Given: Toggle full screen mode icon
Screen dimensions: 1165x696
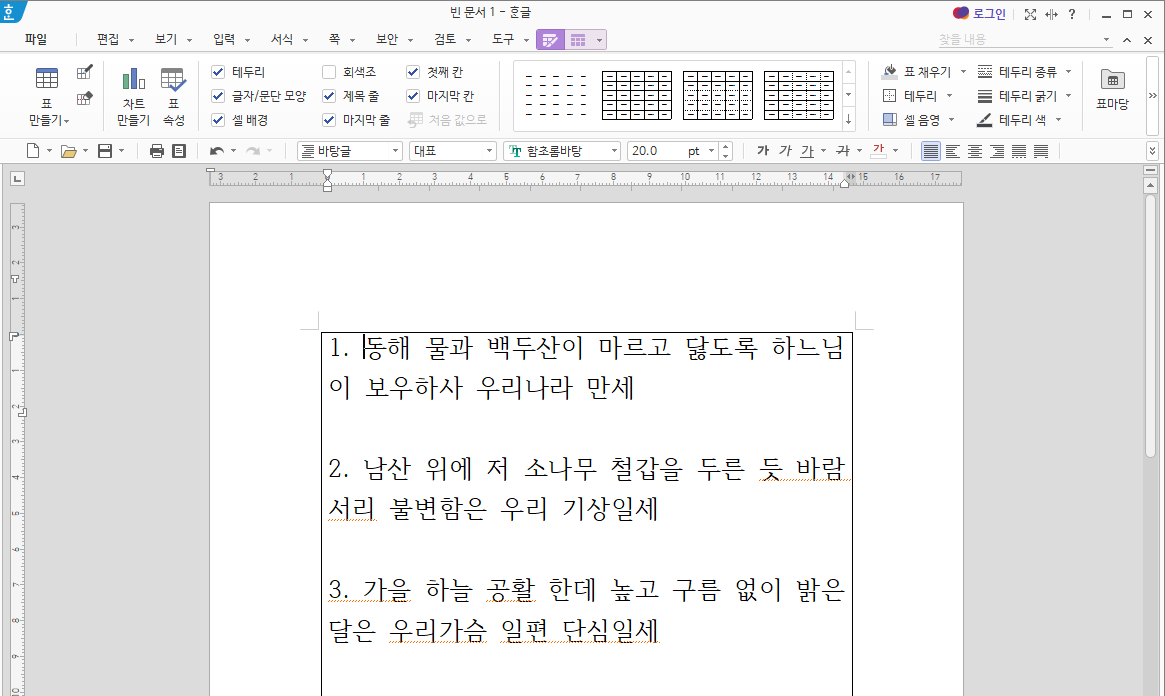Looking at the screenshot, I should 1031,14.
